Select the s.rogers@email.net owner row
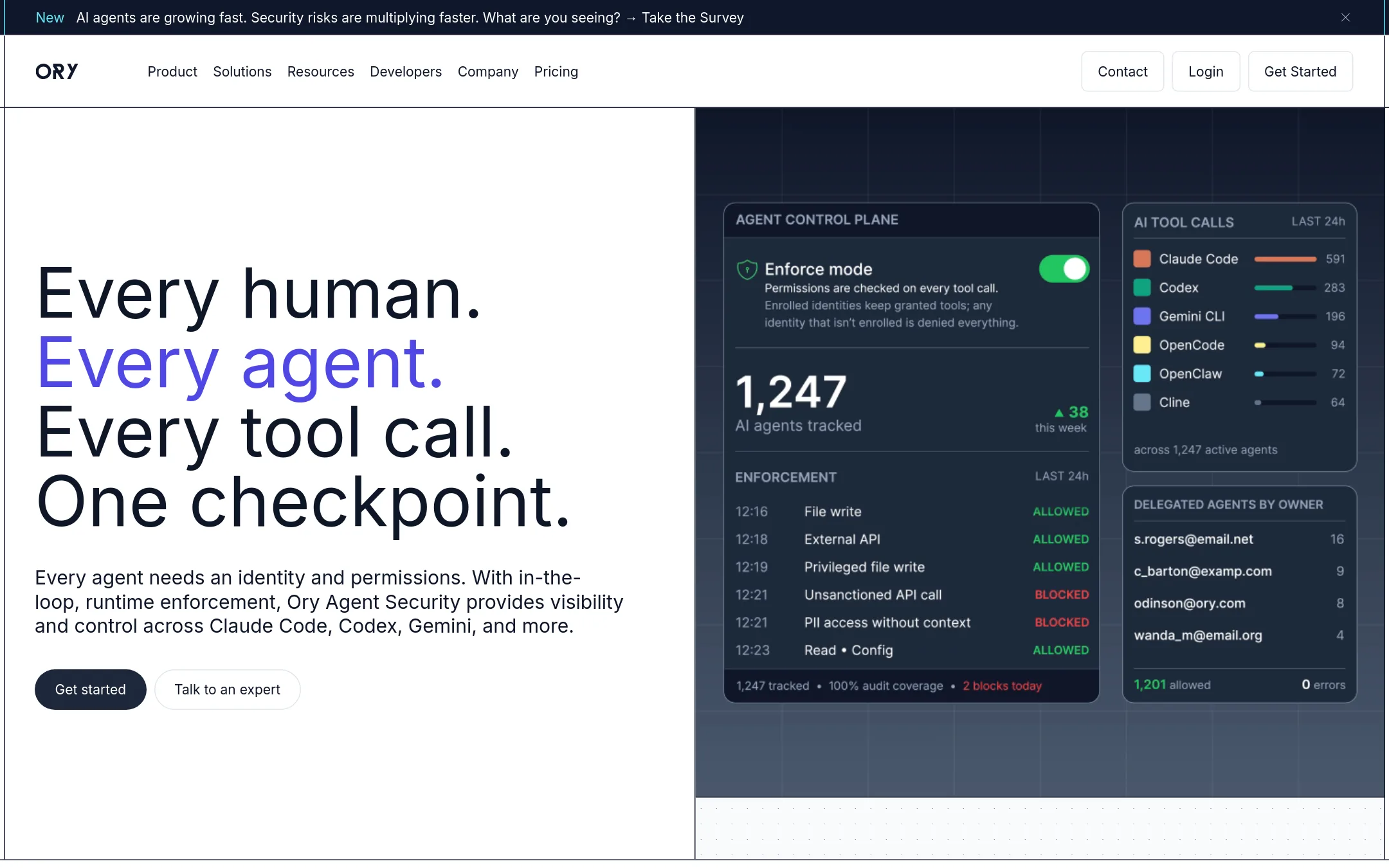This screenshot has height=868, width=1389. tap(1239, 539)
